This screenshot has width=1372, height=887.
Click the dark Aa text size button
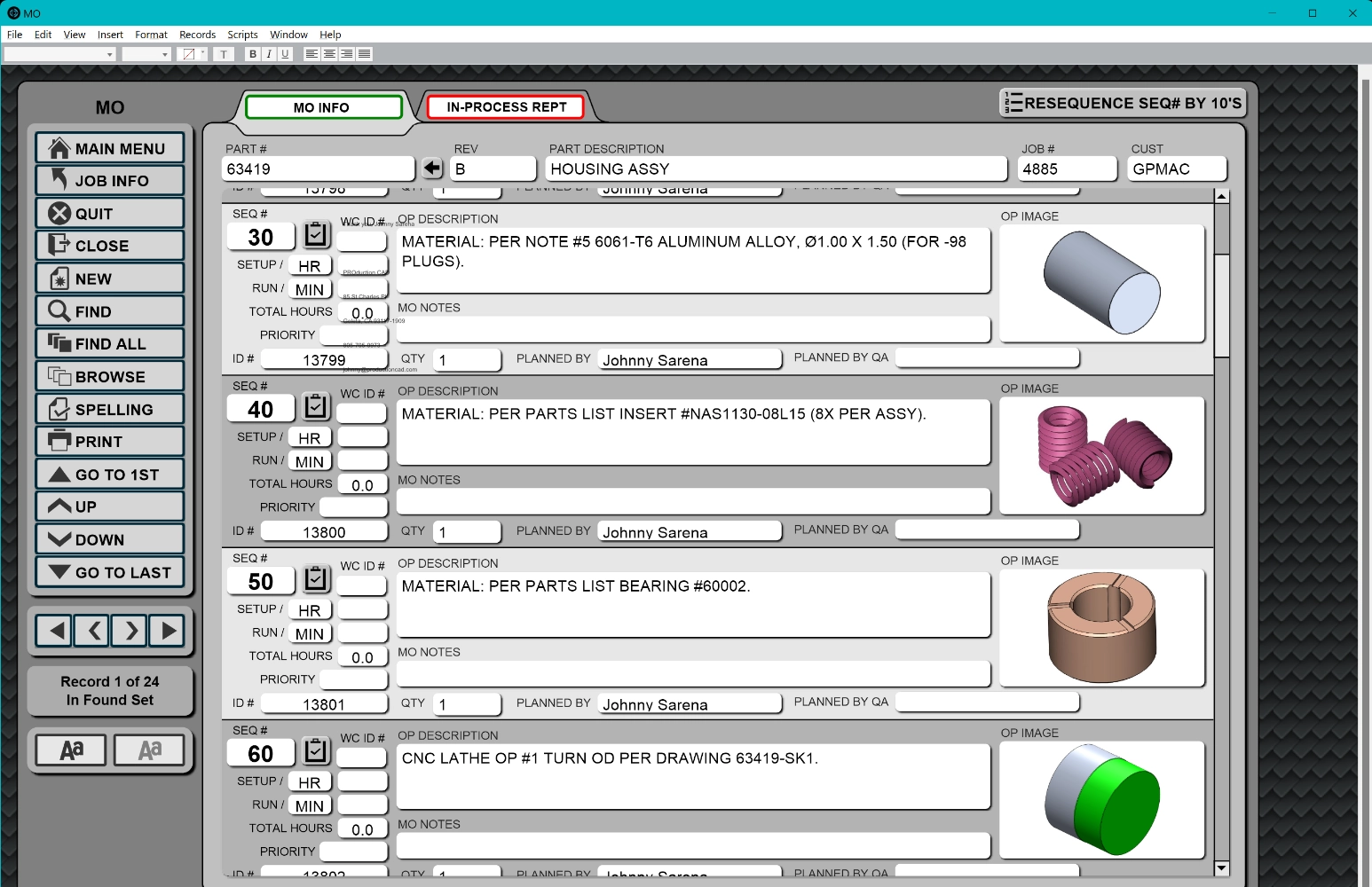71,750
